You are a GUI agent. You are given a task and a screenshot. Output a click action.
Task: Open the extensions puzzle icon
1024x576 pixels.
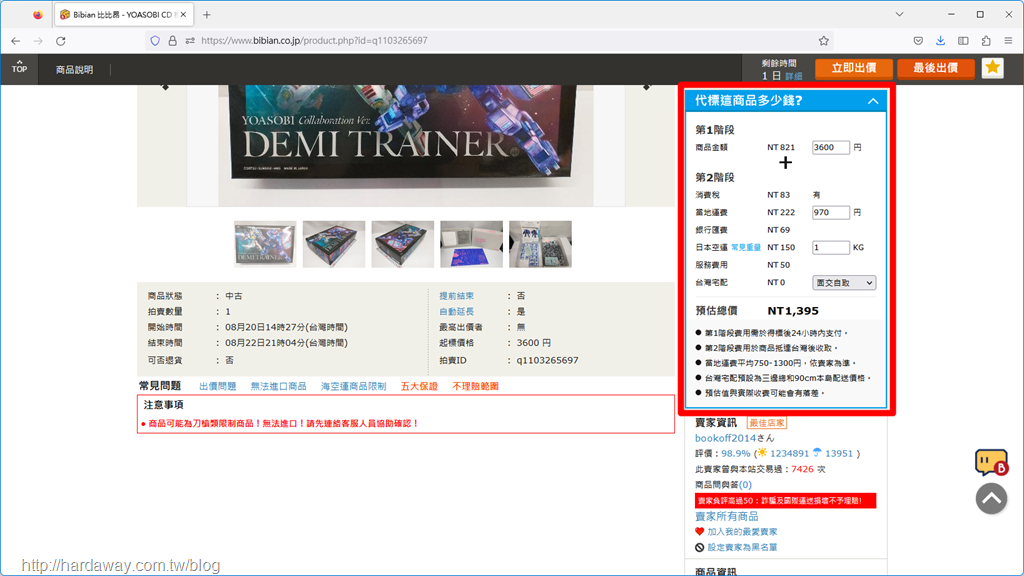986,40
